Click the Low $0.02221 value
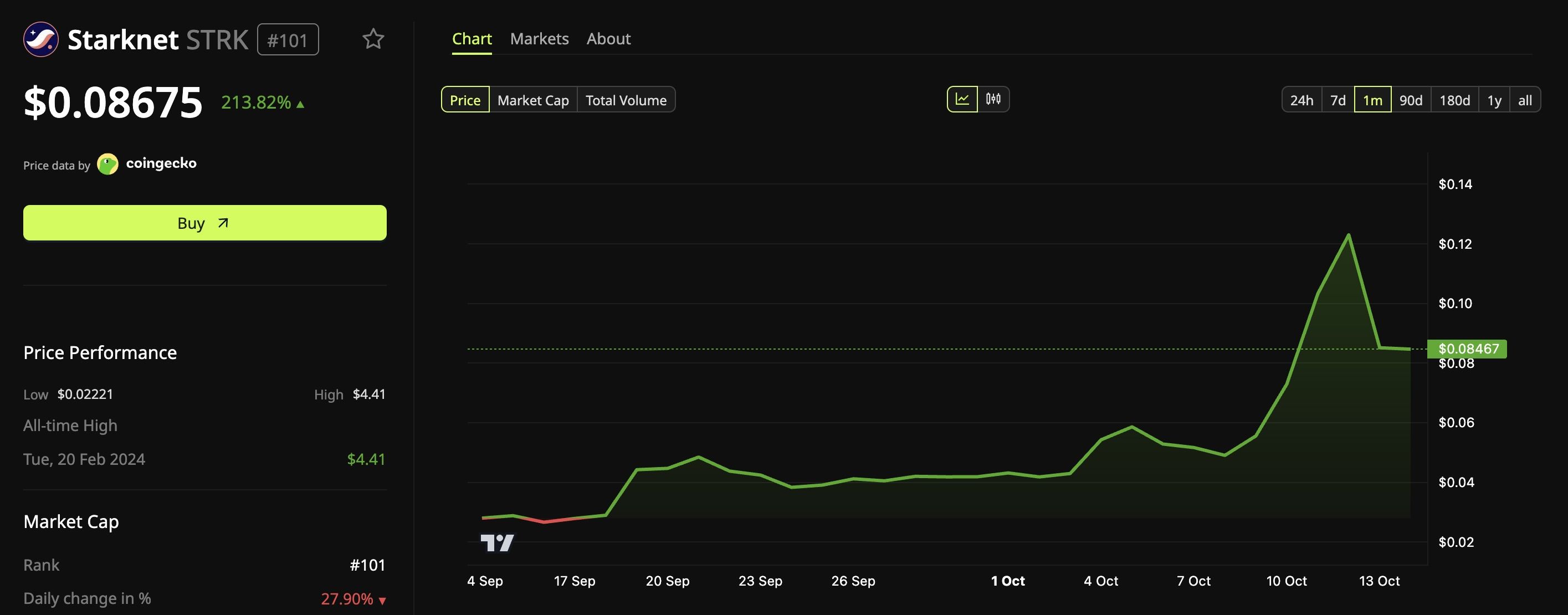 pos(85,394)
